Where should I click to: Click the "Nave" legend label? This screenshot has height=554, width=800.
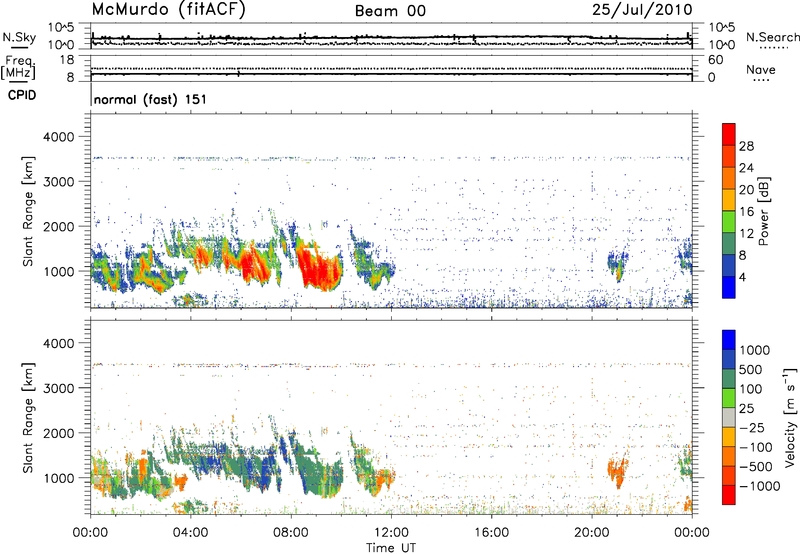[x=761, y=69]
